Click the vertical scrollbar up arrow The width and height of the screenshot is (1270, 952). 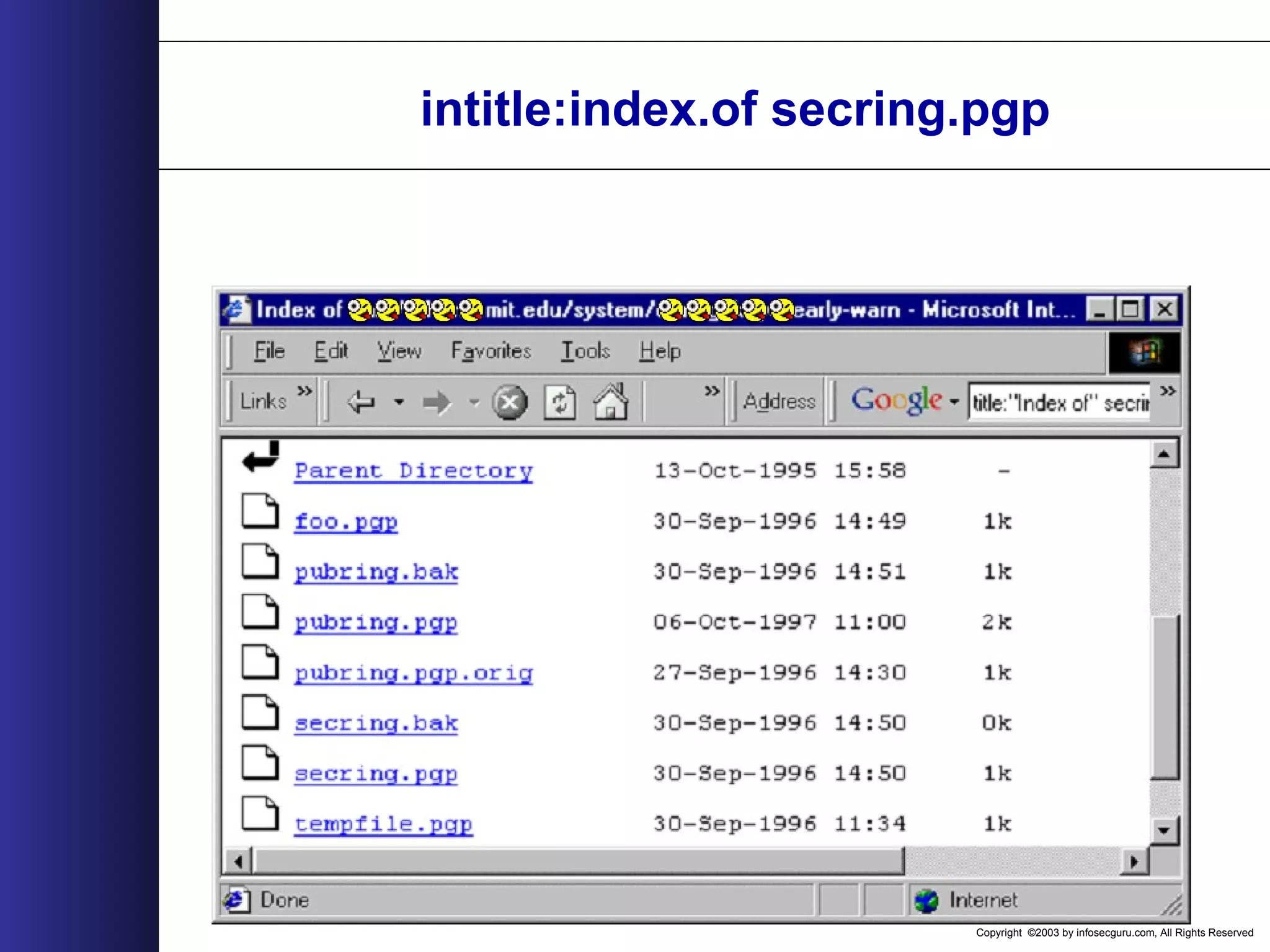(x=1164, y=454)
